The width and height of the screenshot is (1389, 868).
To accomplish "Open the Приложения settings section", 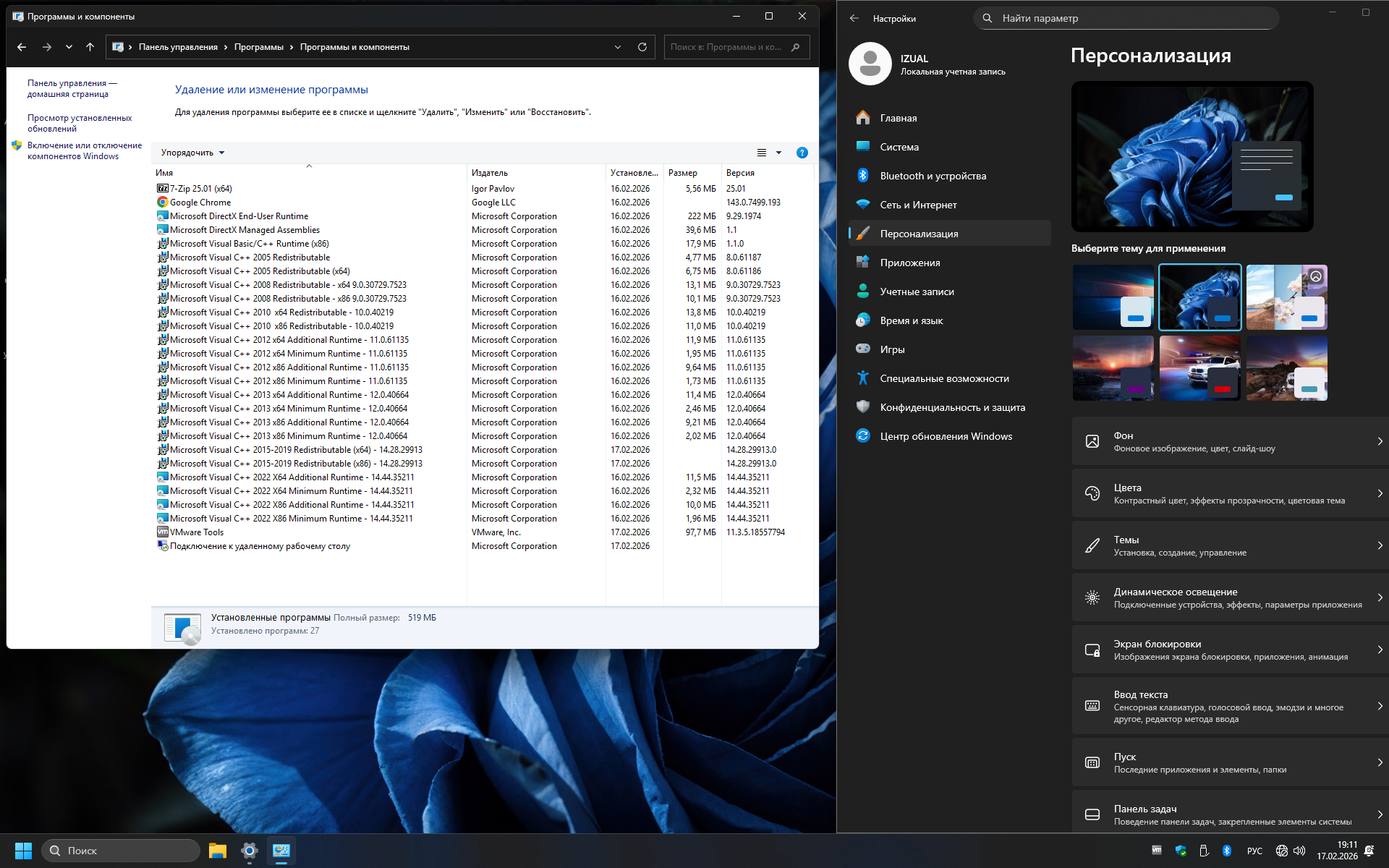I will click(909, 263).
